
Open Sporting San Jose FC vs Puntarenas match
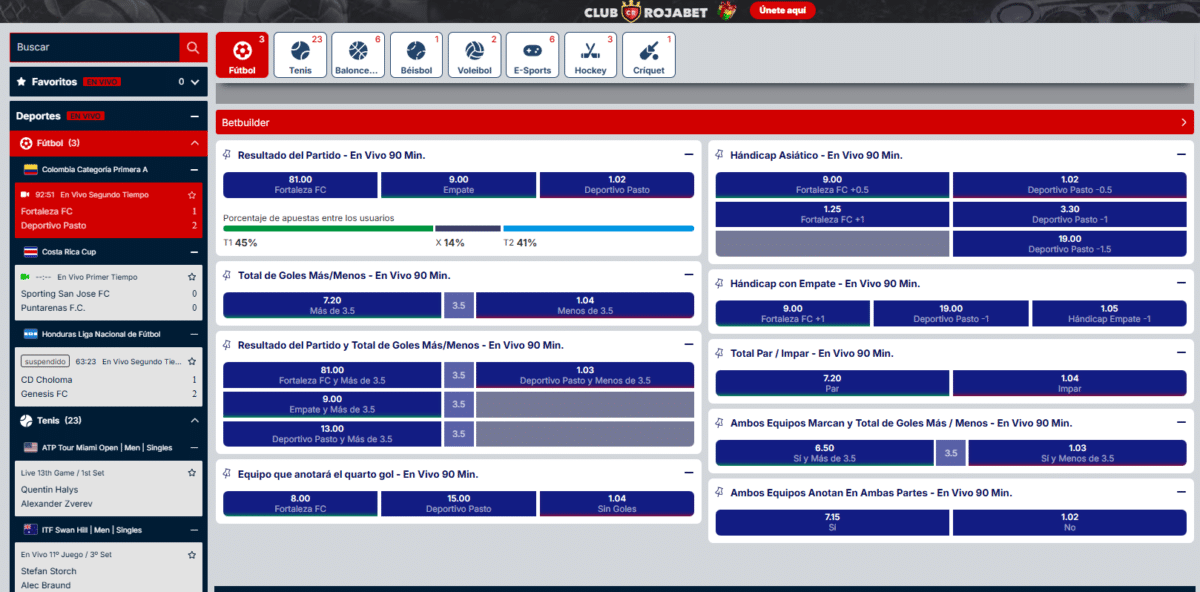coord(108,292)
